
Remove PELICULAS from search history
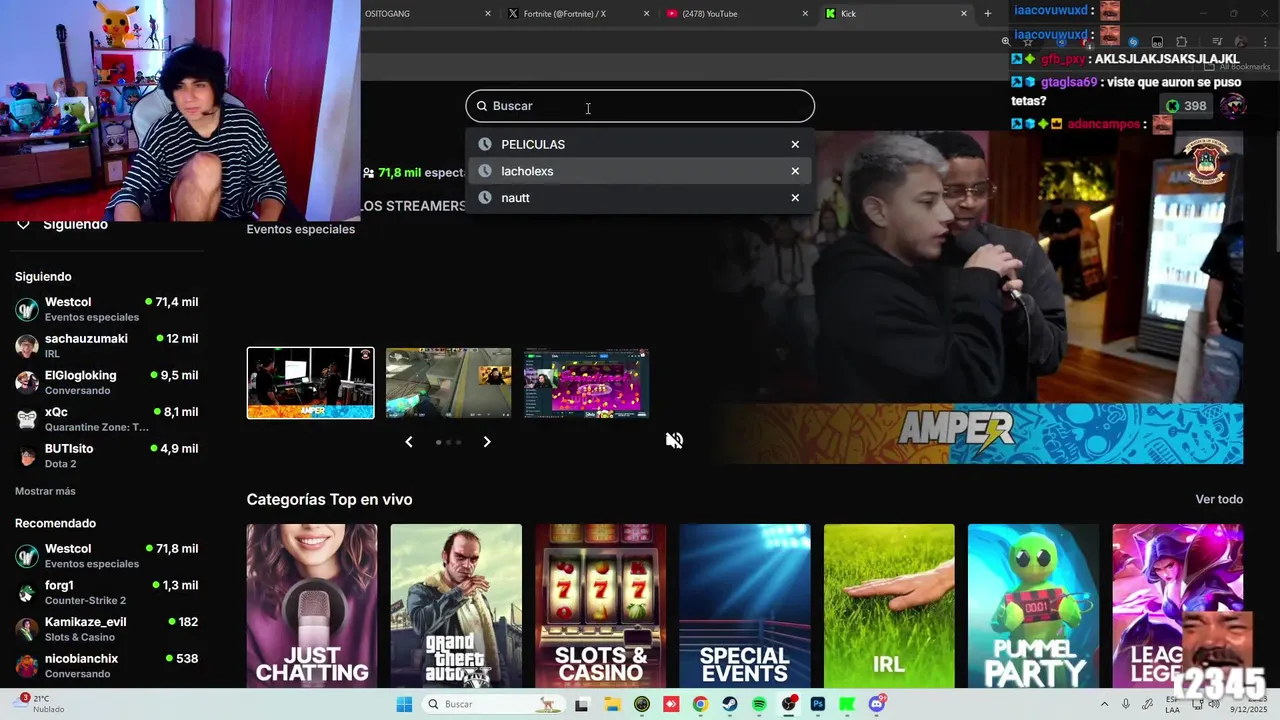(x=795, y=144)
